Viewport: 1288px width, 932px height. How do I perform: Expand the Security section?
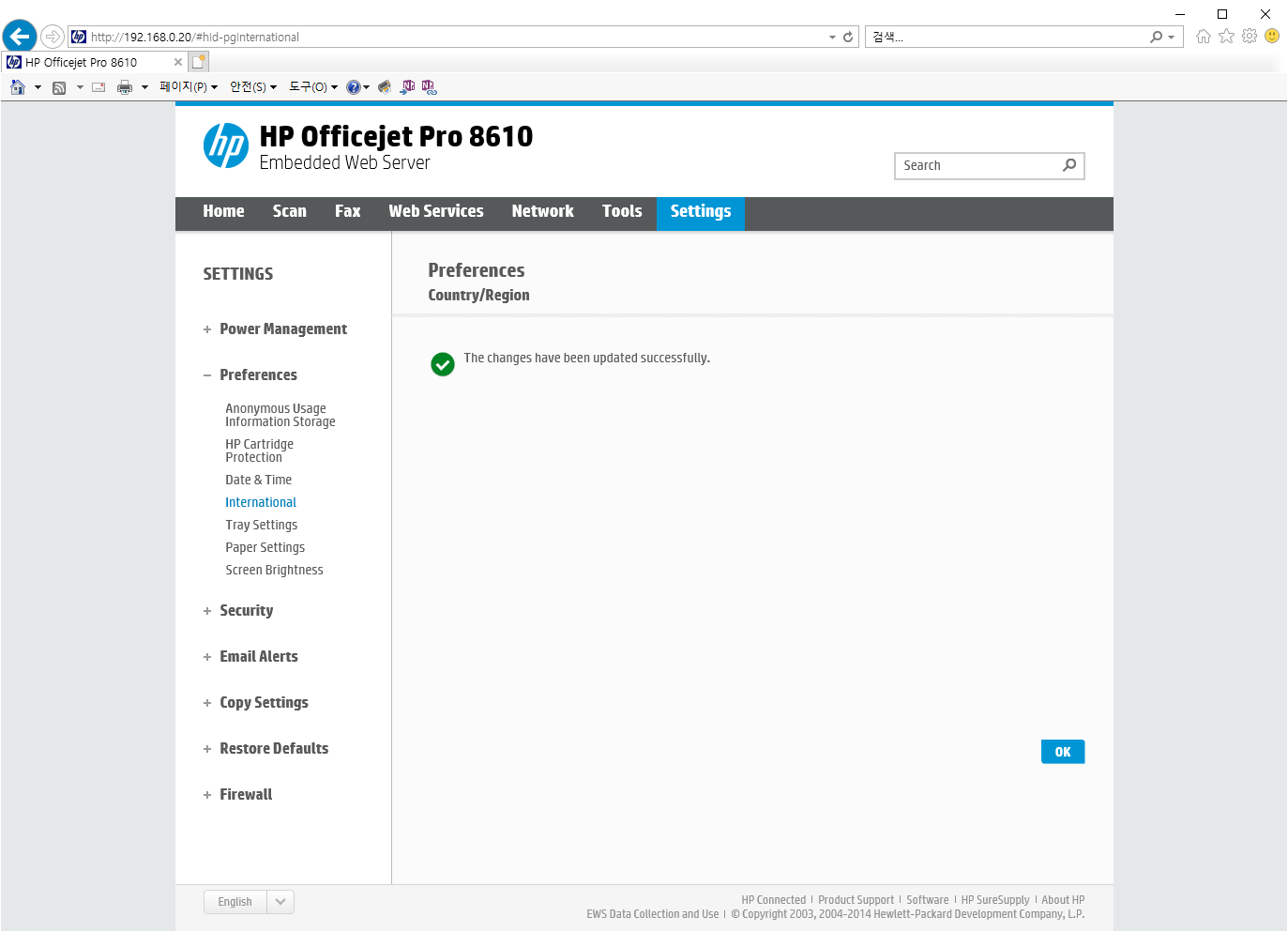click(238, 611)
